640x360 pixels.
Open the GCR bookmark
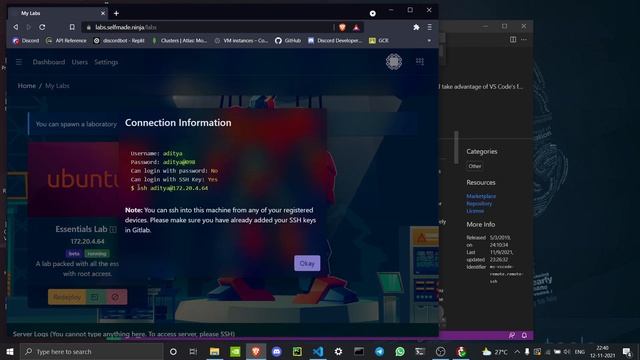coord(379,40)
